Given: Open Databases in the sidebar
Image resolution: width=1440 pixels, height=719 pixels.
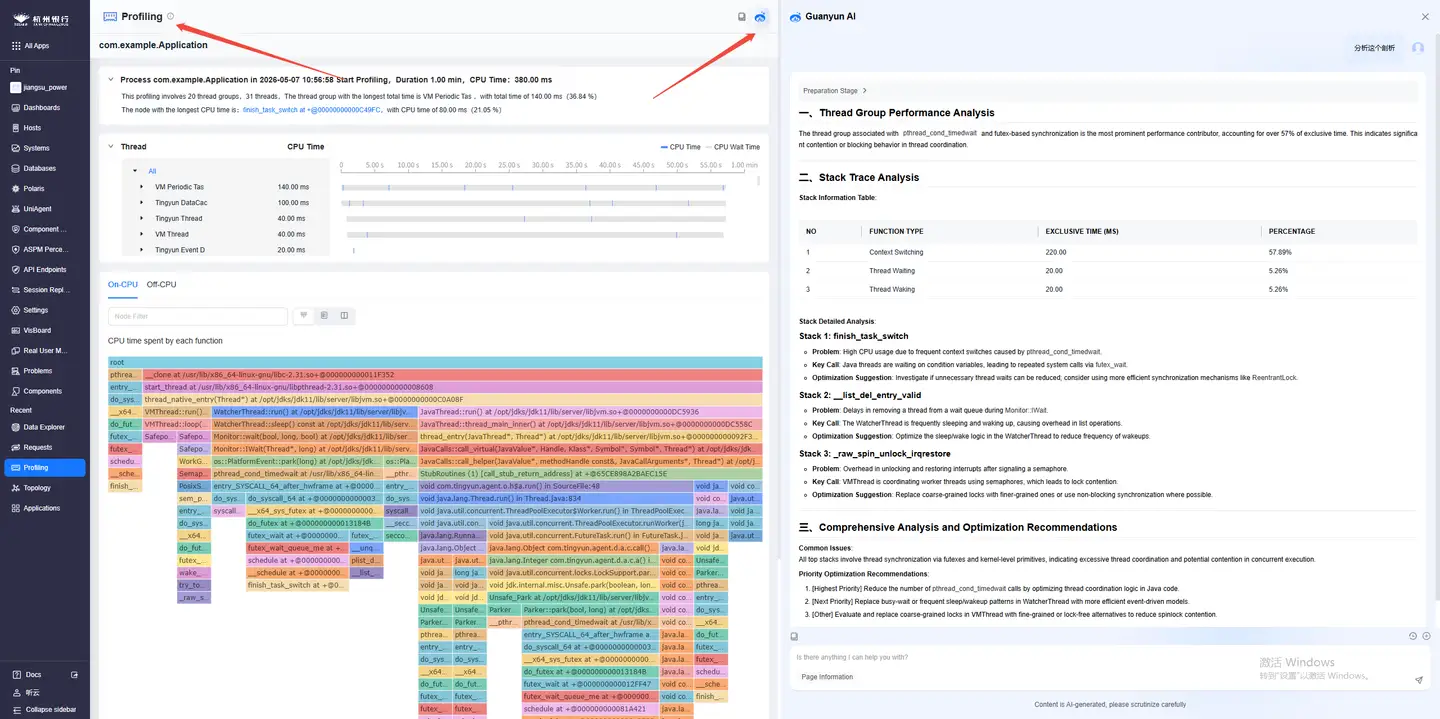Looking at the screenshot, I should pyautogui.click(x=40, y=168).
